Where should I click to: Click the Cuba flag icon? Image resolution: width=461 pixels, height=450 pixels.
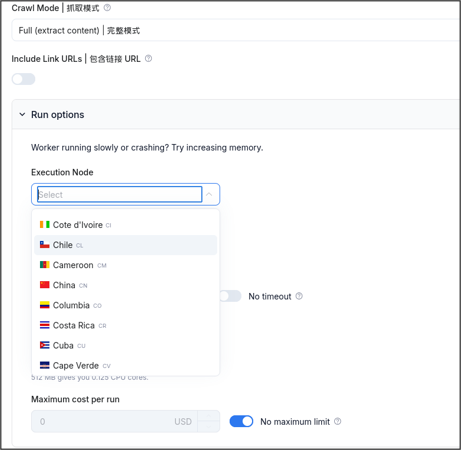(45, 345)
